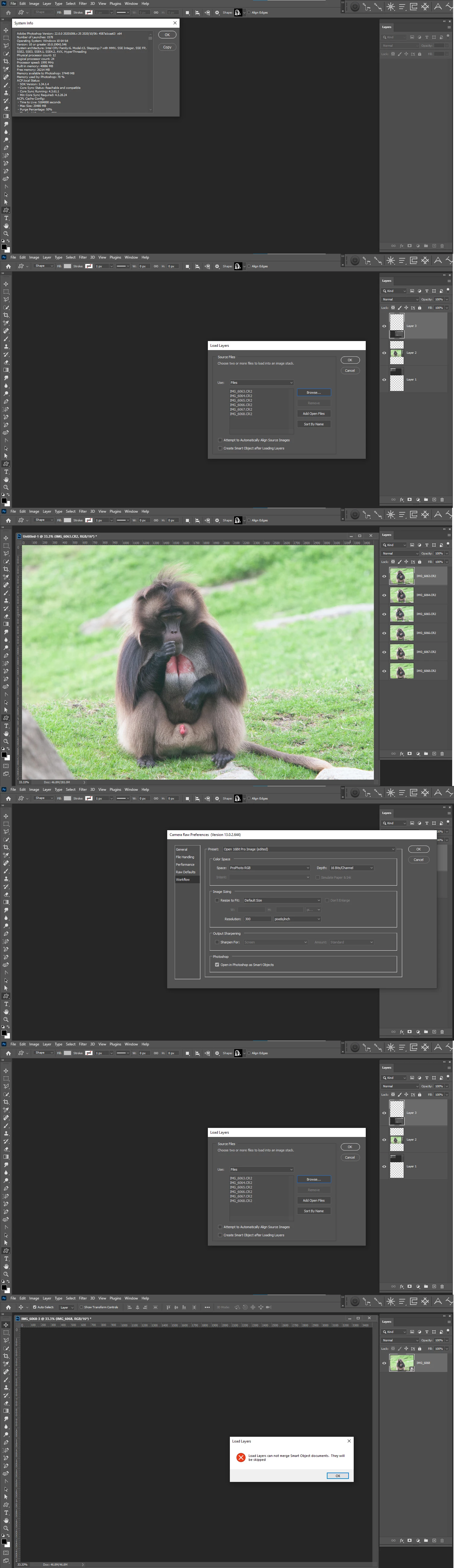Click OK in the System Info dialog

click(167, 35)
